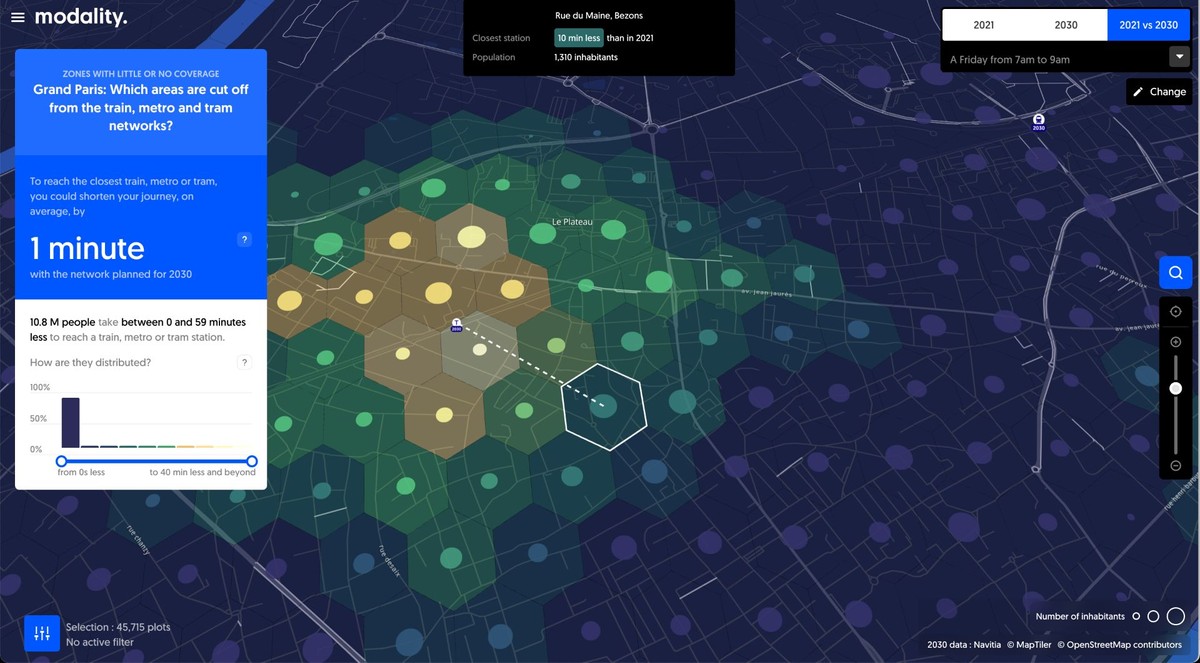The width and height of the screenshot is (1200, 663).
Task: Open the Navitia data link
Action: [x=985, y=645]
